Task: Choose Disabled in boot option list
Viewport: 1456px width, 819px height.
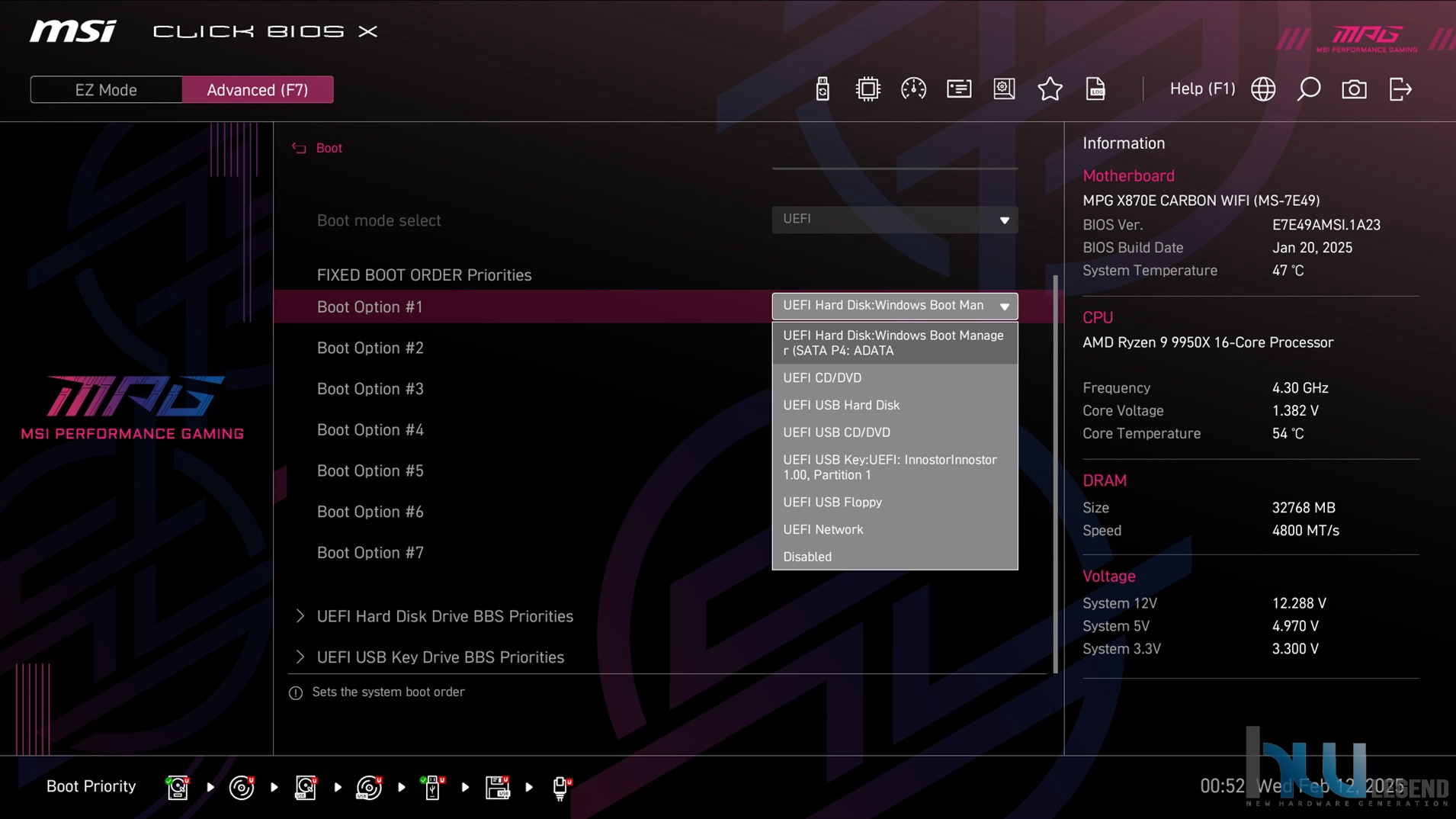Action: [x=894, y=557]
